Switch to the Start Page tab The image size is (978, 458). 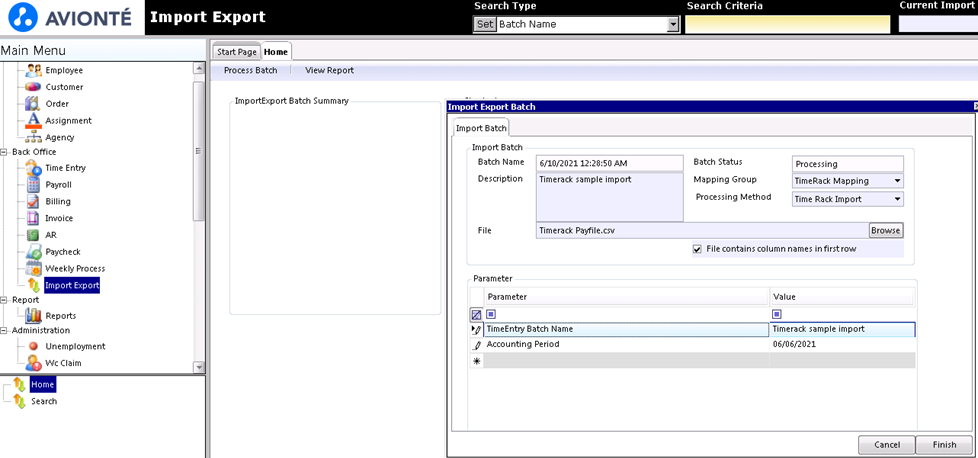coord(236,52)
